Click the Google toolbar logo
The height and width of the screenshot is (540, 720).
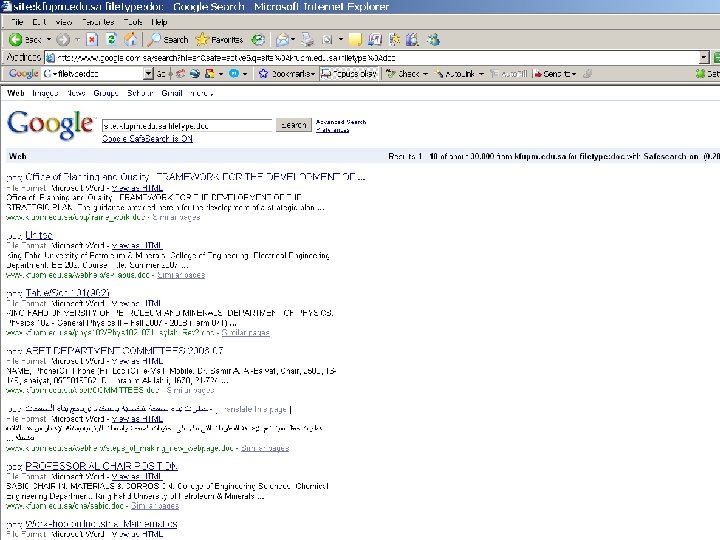[x=23, y=73]
